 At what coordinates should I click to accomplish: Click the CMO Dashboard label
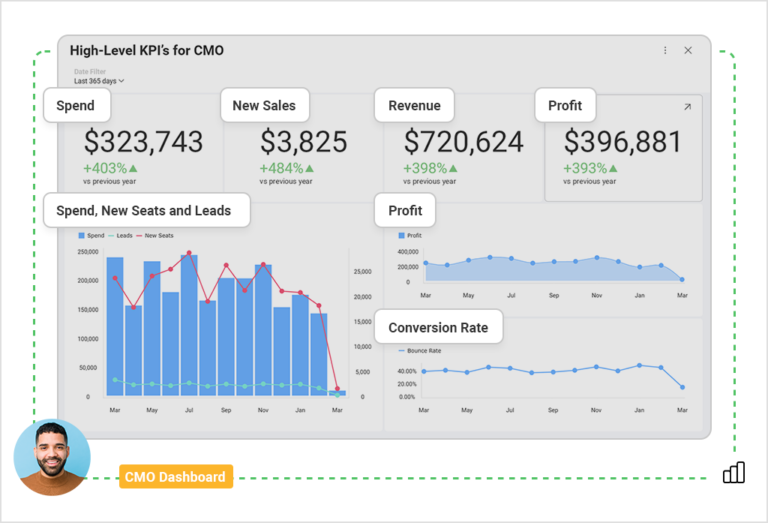click(x=176, y=476)
